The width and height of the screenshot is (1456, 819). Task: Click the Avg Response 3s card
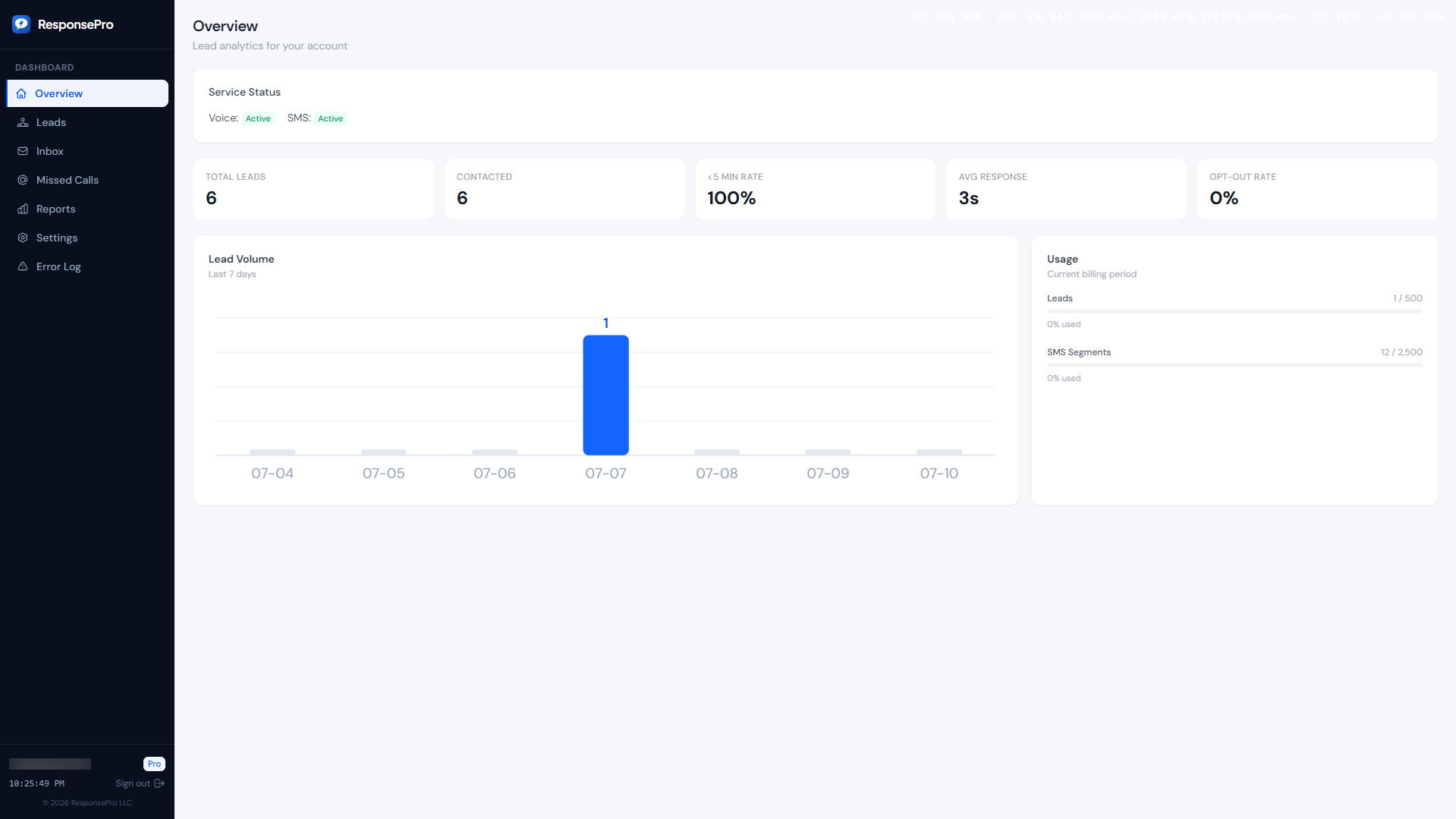tap(1066, 189)
